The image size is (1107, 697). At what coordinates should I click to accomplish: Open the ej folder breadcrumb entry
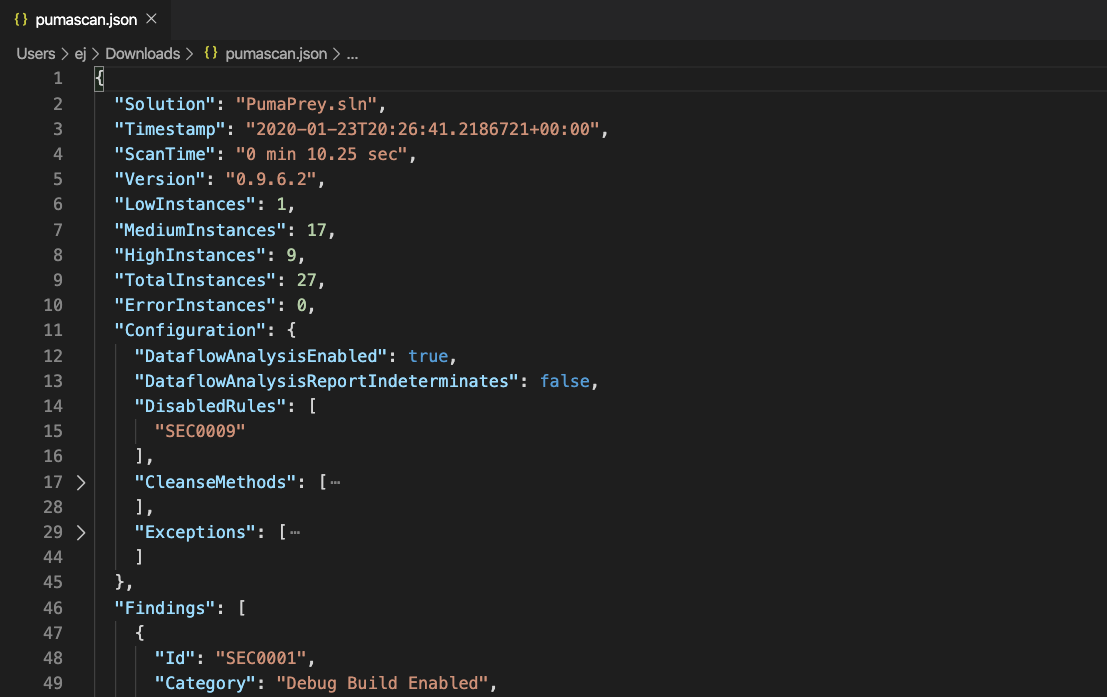[79, 53]
